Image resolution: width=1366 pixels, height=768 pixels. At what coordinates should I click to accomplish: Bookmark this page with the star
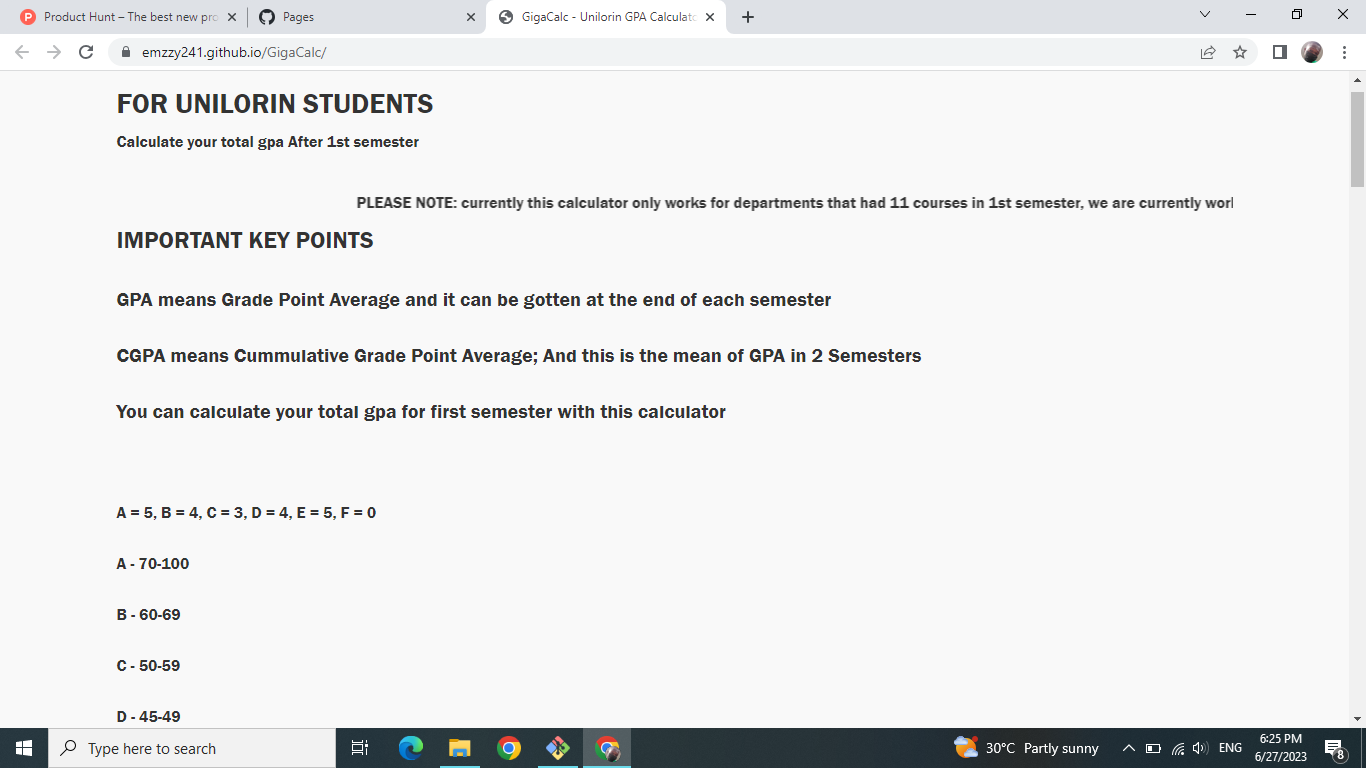1240,52
